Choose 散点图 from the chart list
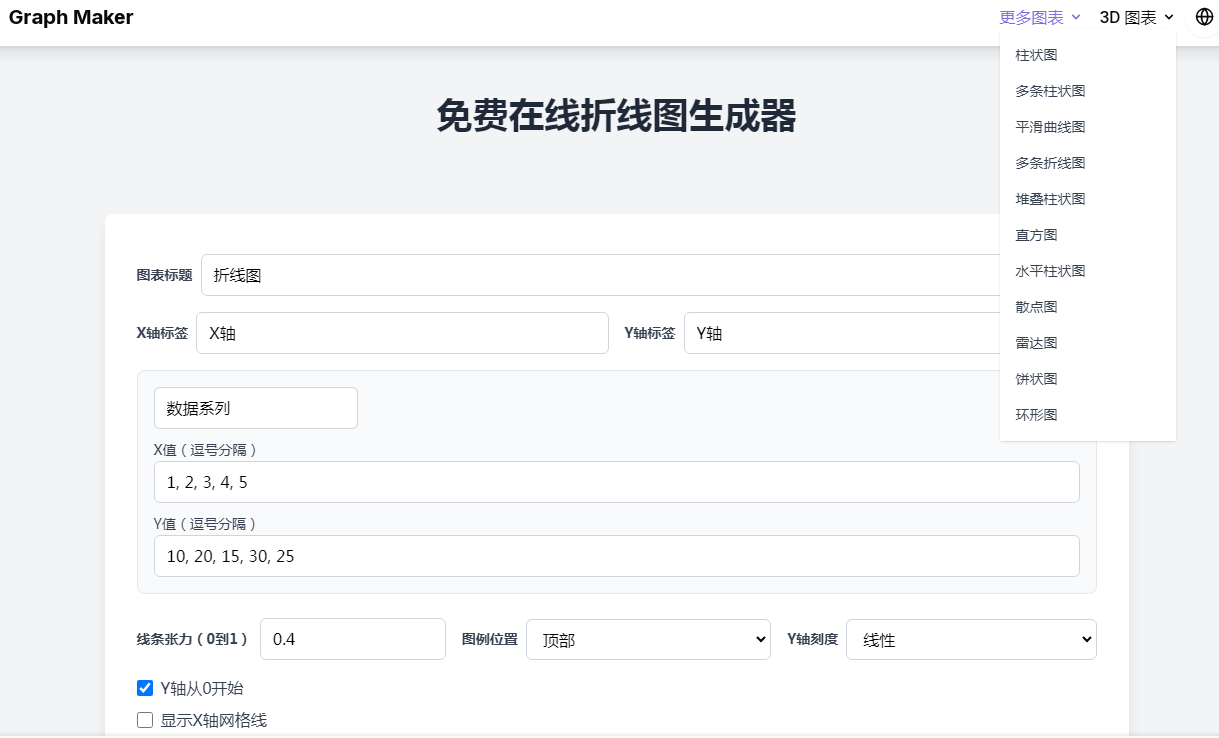1219x738 pixels. 1036,307
